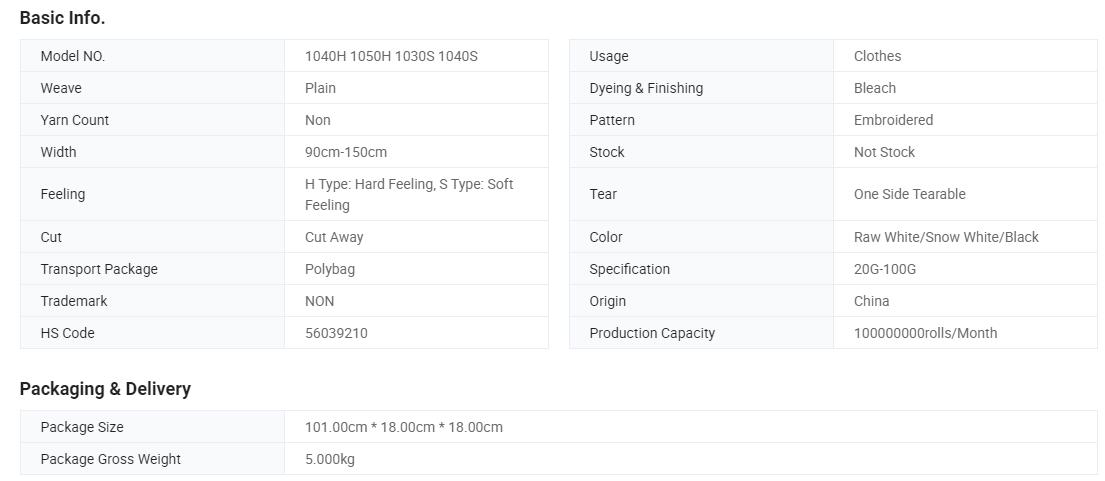Select the Model NO. value text

(x=391, y=56)
